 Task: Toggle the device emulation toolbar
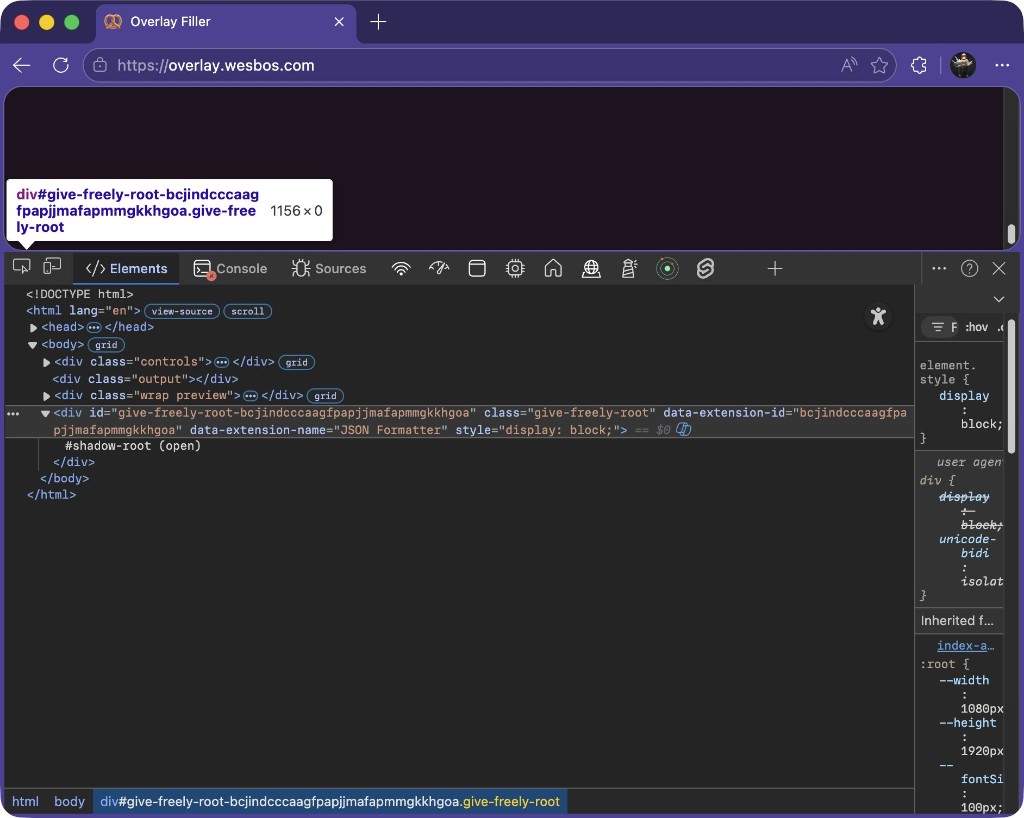(52, 267)
